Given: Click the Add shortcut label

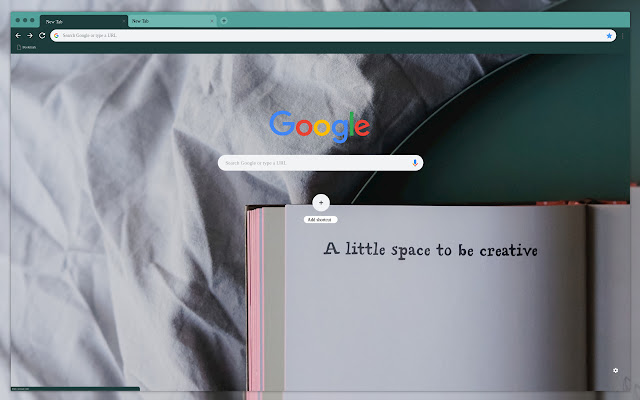Looking at the screenshot, I should click(320, 220).
